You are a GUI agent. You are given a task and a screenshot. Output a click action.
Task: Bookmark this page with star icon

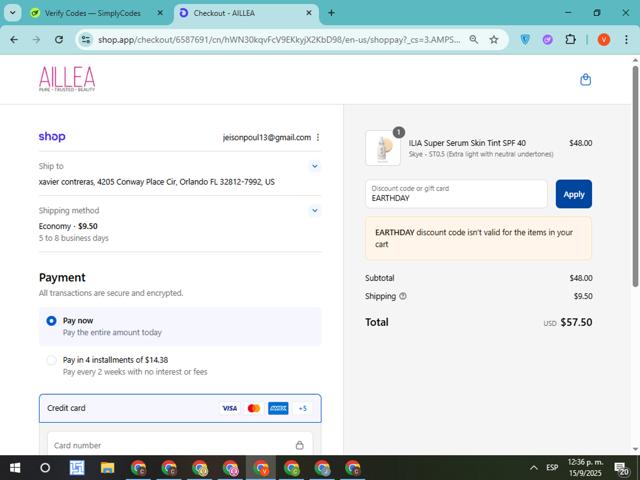click(494, 40)
